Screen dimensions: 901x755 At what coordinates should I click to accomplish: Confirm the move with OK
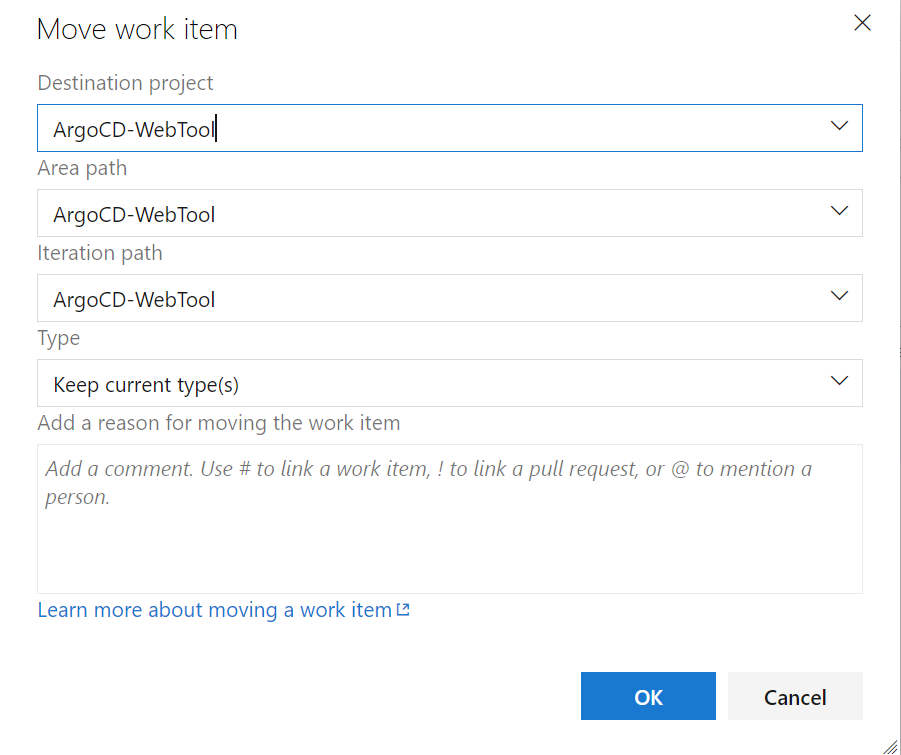[648, 697]
